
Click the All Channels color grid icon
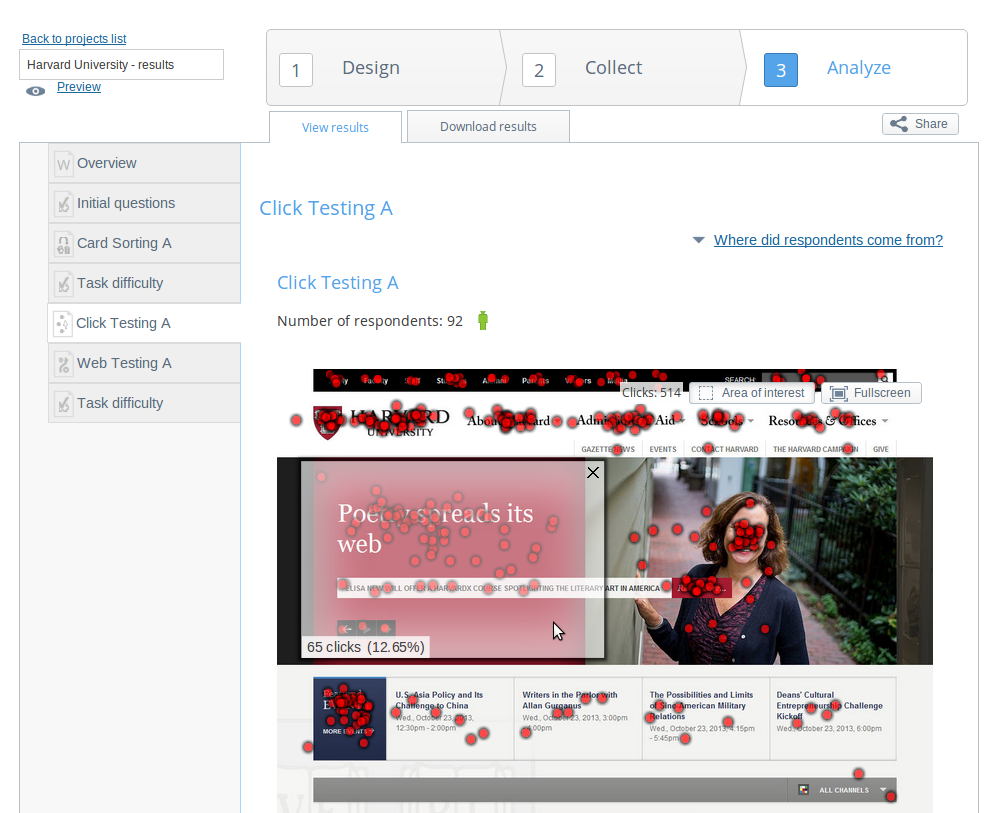click(804, 789)
